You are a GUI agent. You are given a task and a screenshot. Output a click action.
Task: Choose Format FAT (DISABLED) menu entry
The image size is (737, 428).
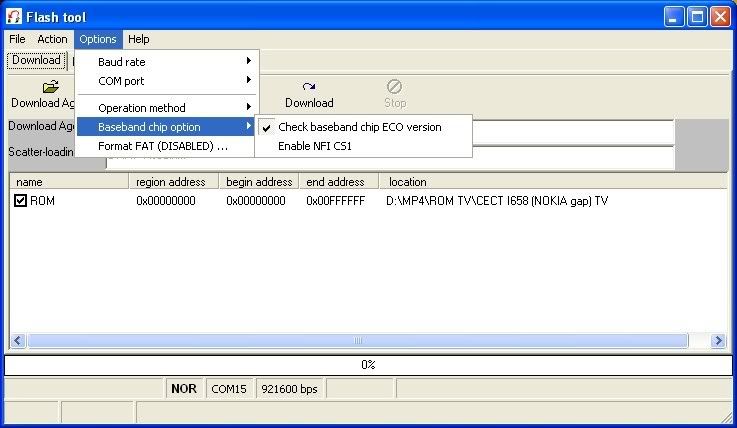pyautogui.click(x=167, y=146)
